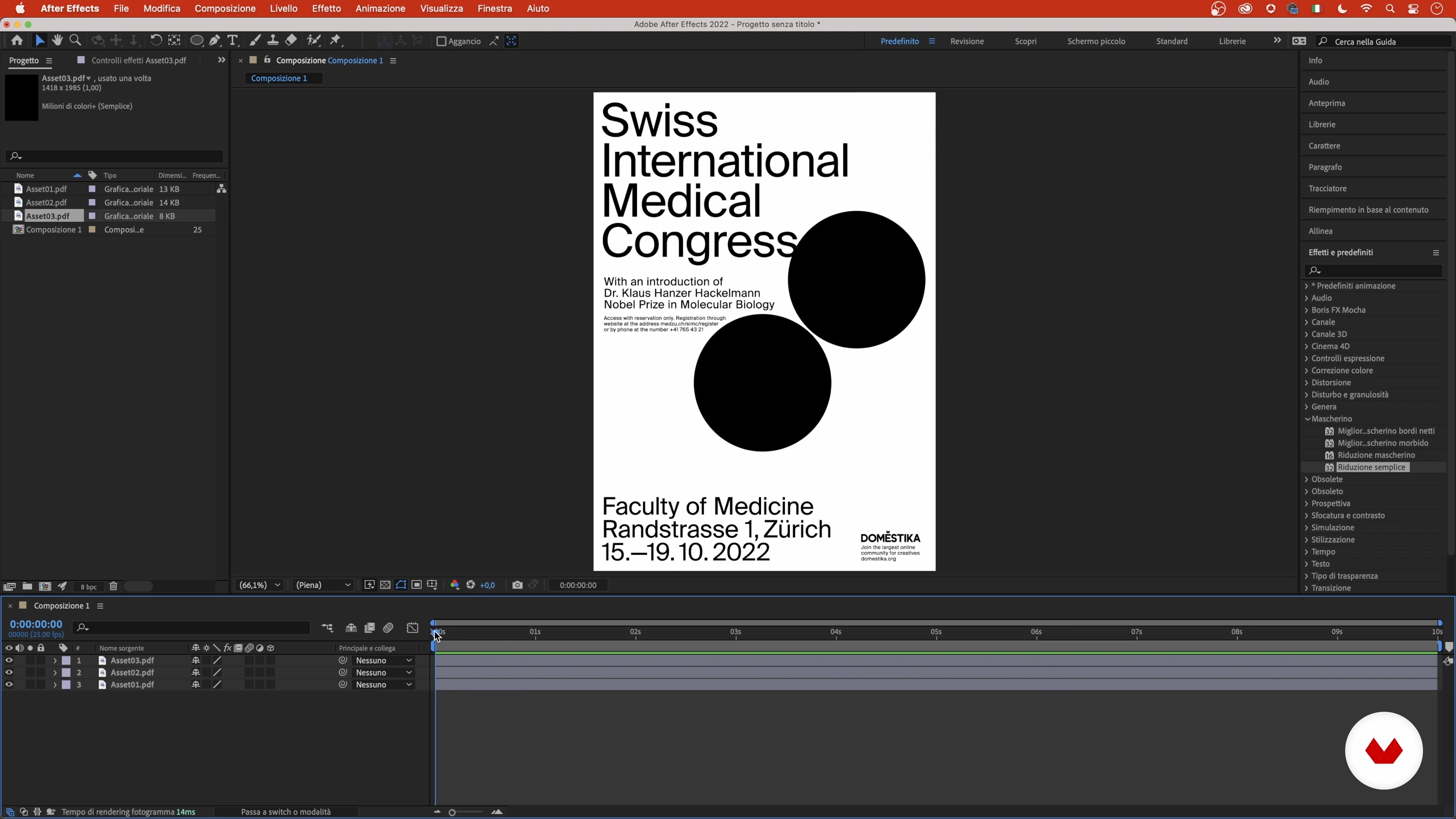Image resolution: width=1456 pixels, height=819 pixels.
Task: Click the trash icon in Project panel
Action: tap(113, 587)
